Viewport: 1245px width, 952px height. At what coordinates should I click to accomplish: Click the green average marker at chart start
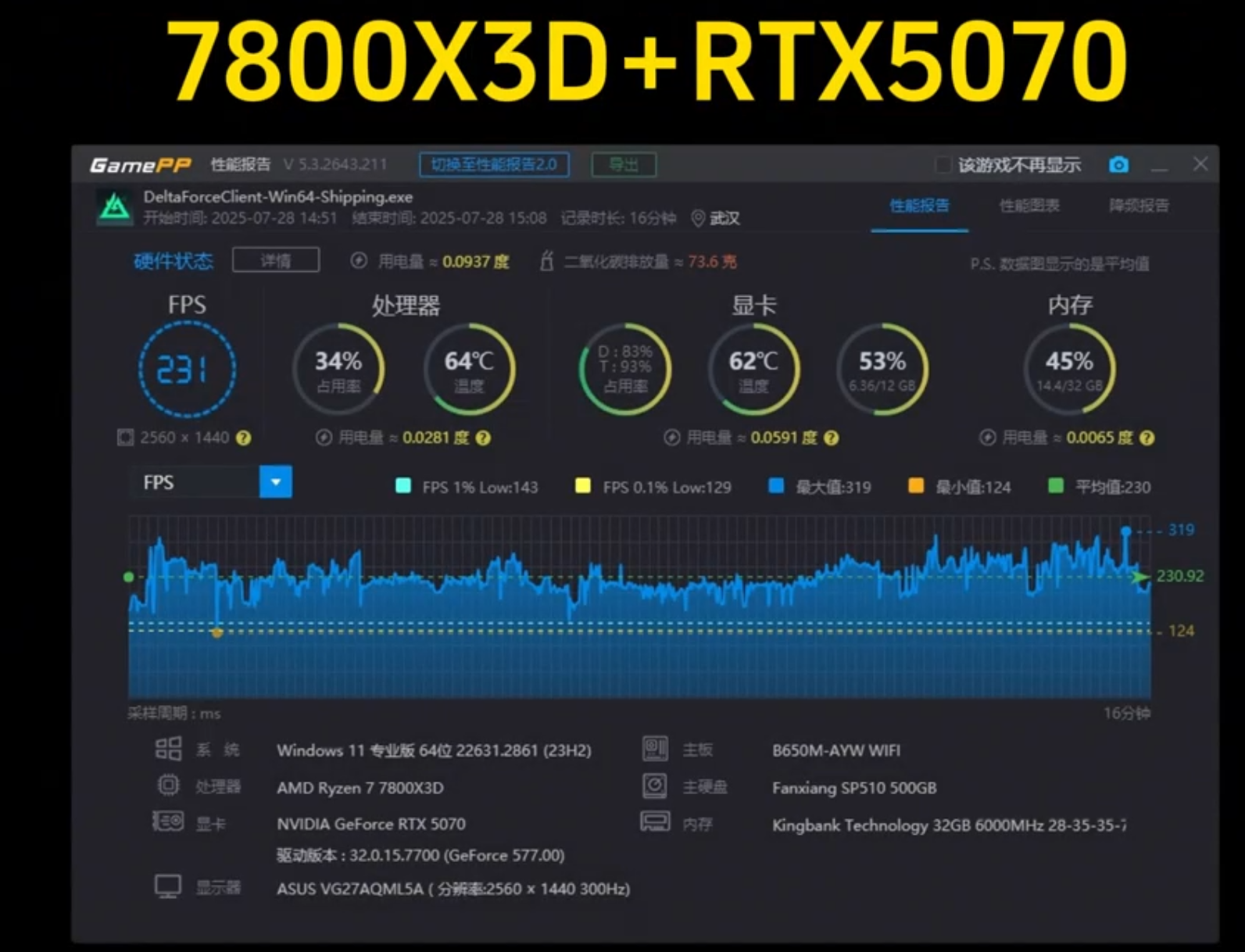click(129, 577)
